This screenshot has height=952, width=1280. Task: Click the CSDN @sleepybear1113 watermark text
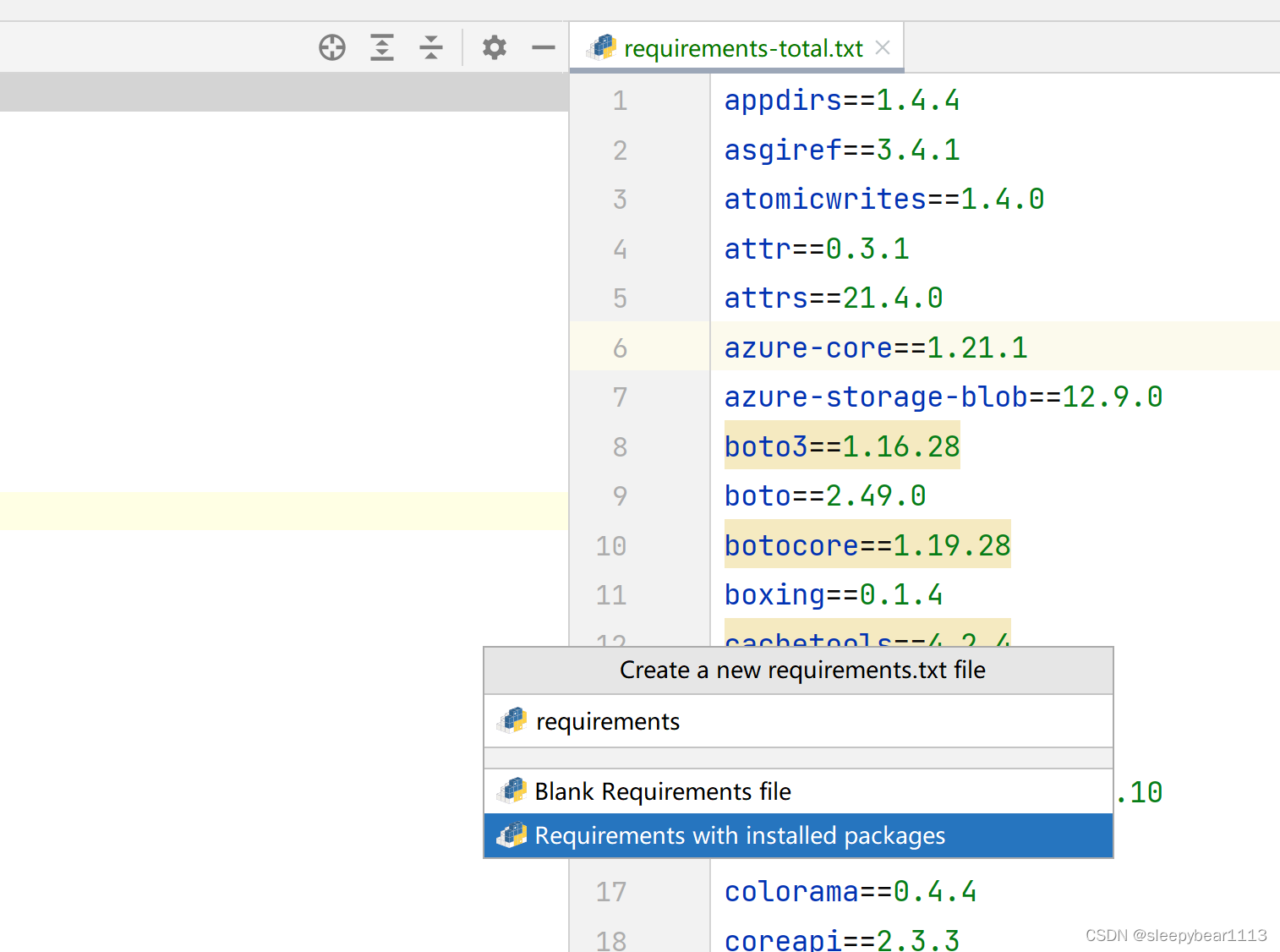pyautogui.click(x=1174, y=935)
